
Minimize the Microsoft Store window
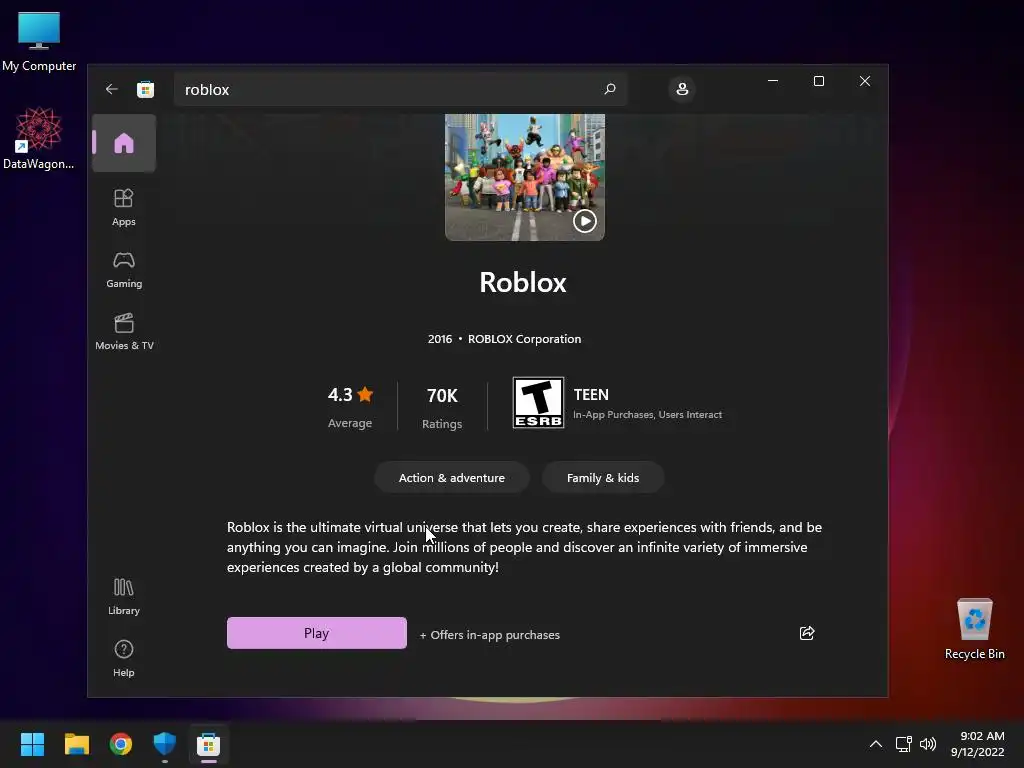tap(773, 81)
